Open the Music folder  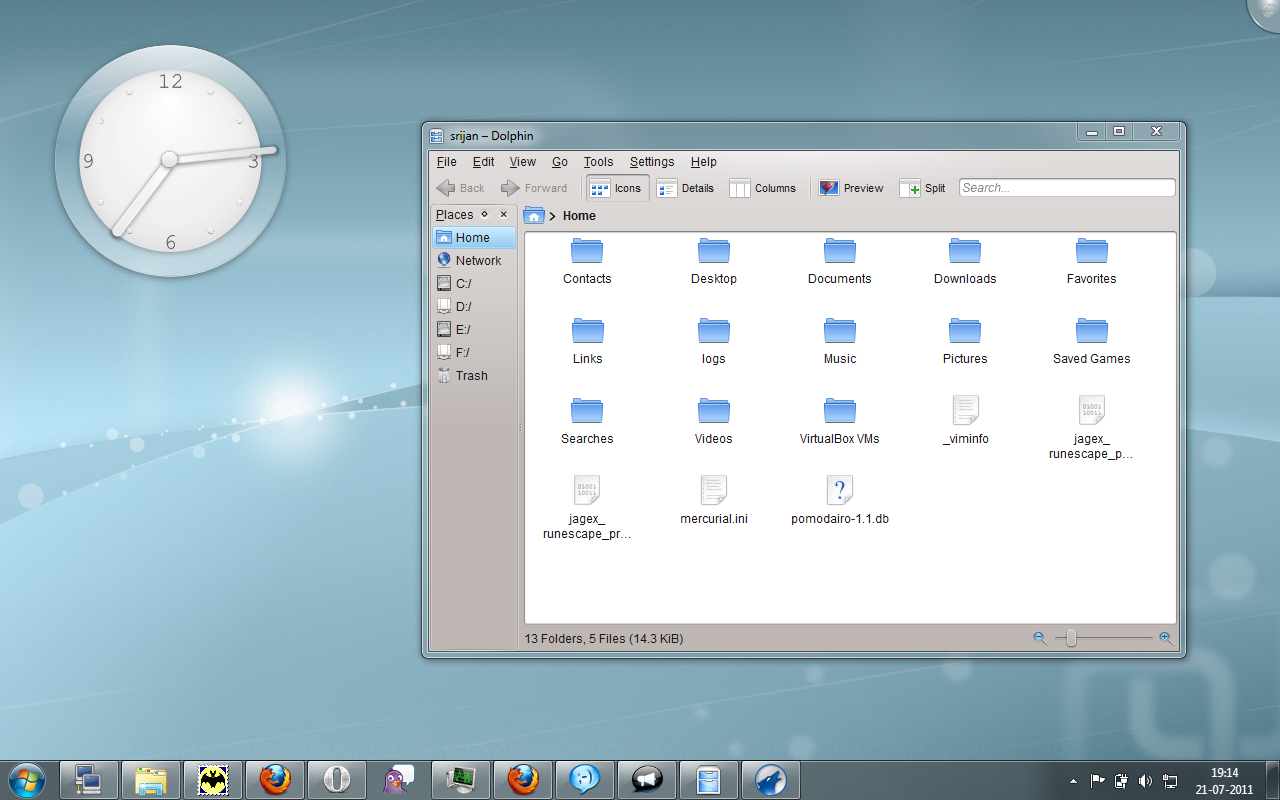tap(839, 331)
